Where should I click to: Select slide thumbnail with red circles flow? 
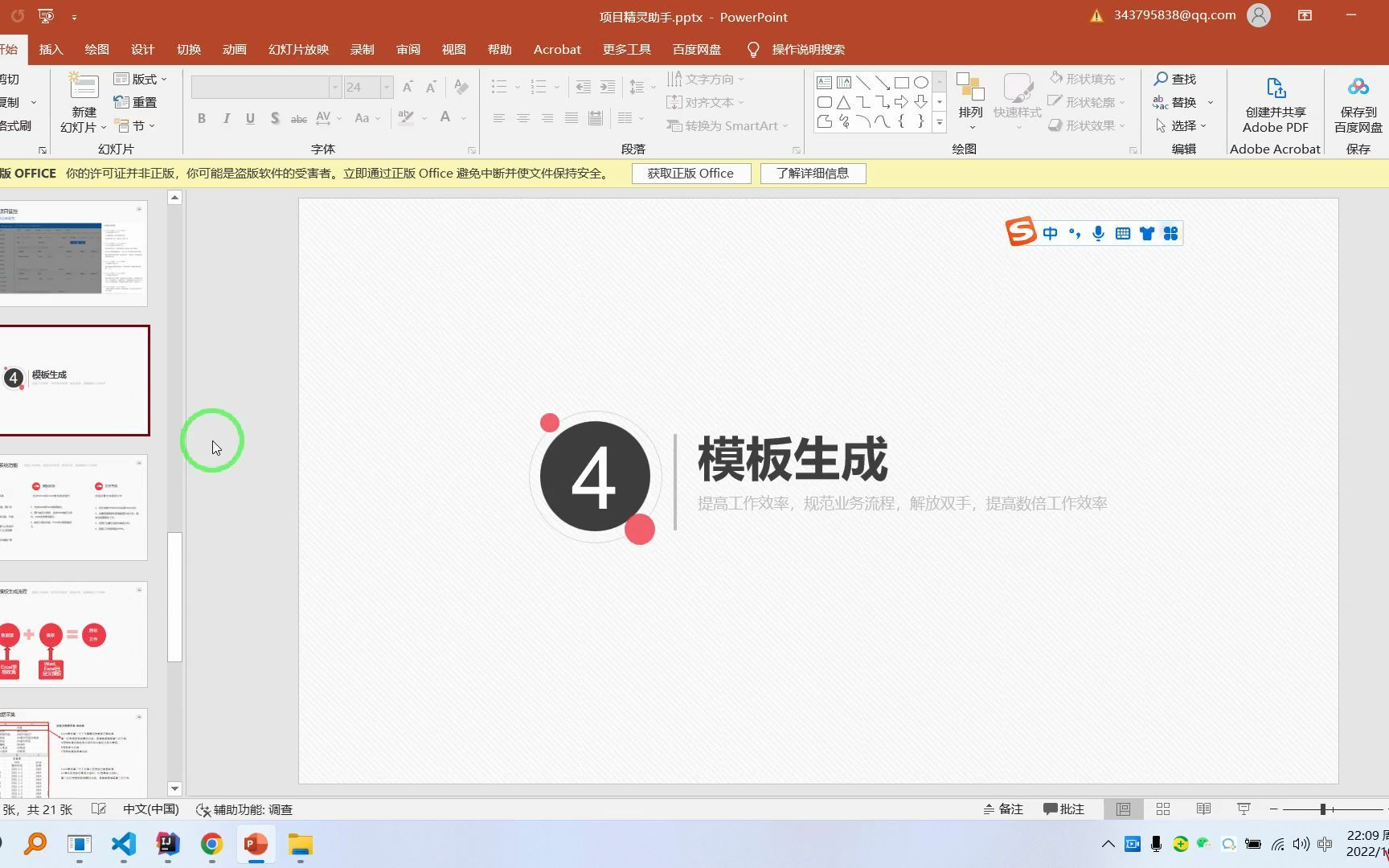point(74,635)
